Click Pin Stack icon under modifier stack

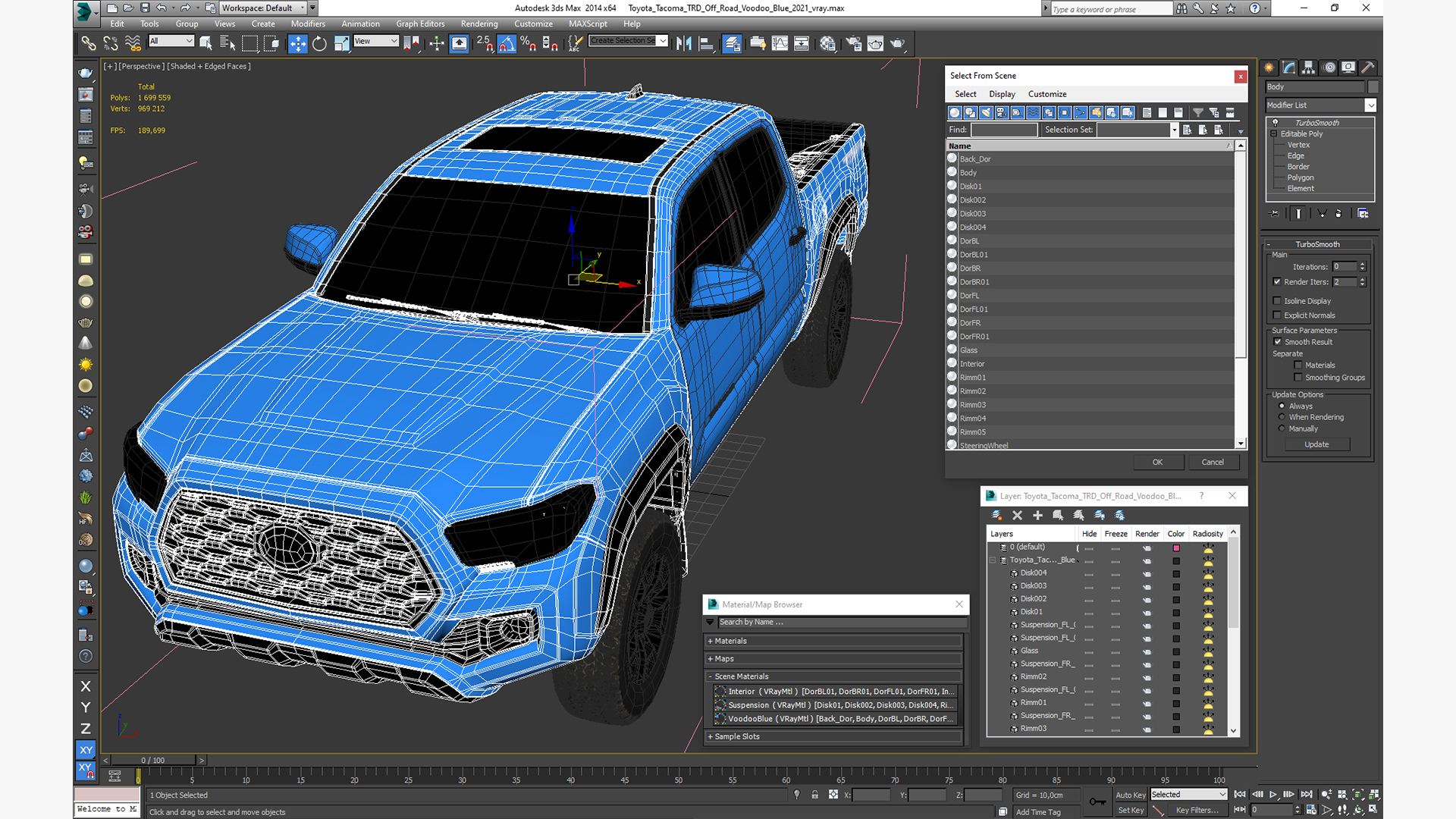pyautogui.click(x=1274, y=214)
